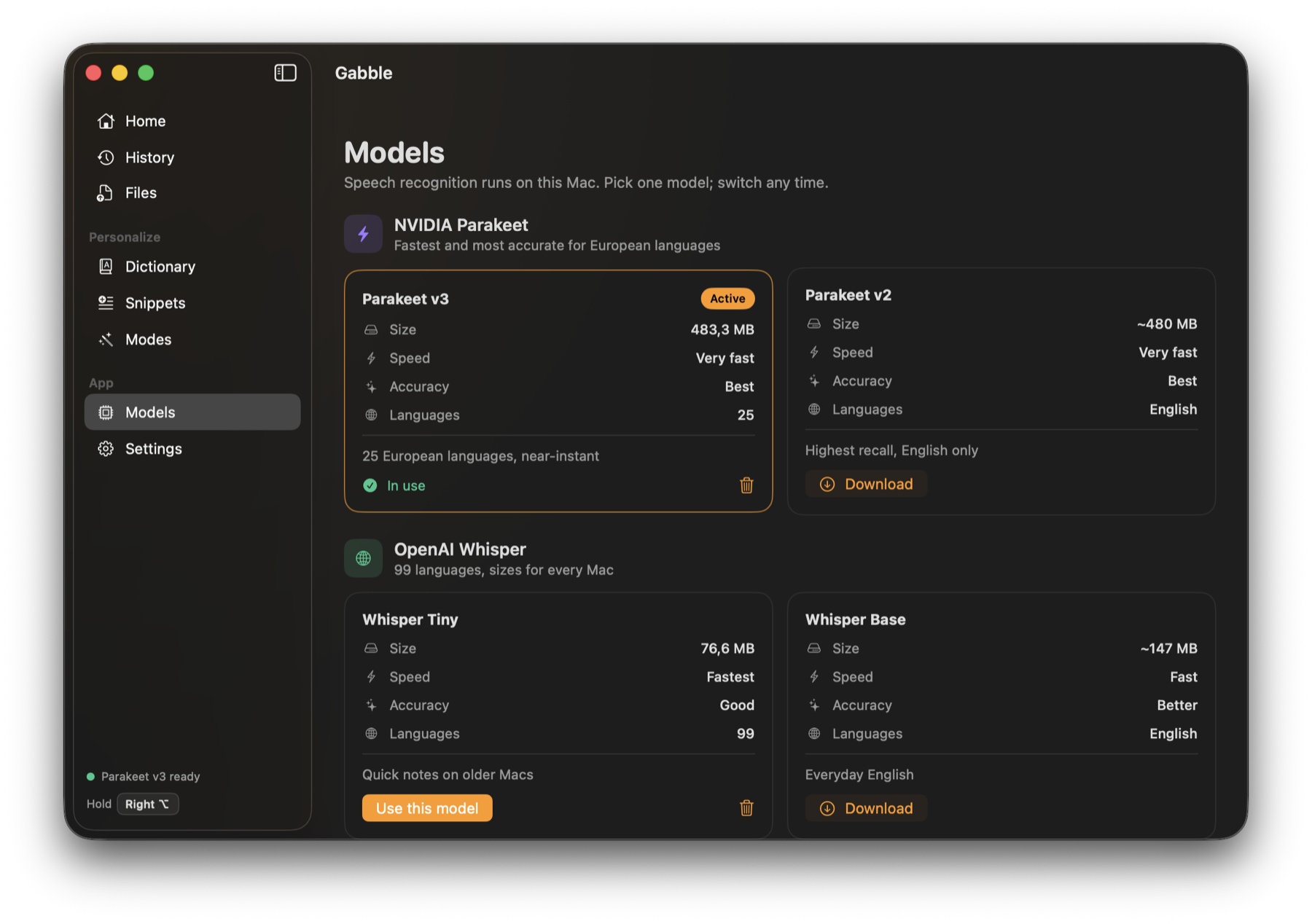Select the Models chip icon

pos(106,412)
